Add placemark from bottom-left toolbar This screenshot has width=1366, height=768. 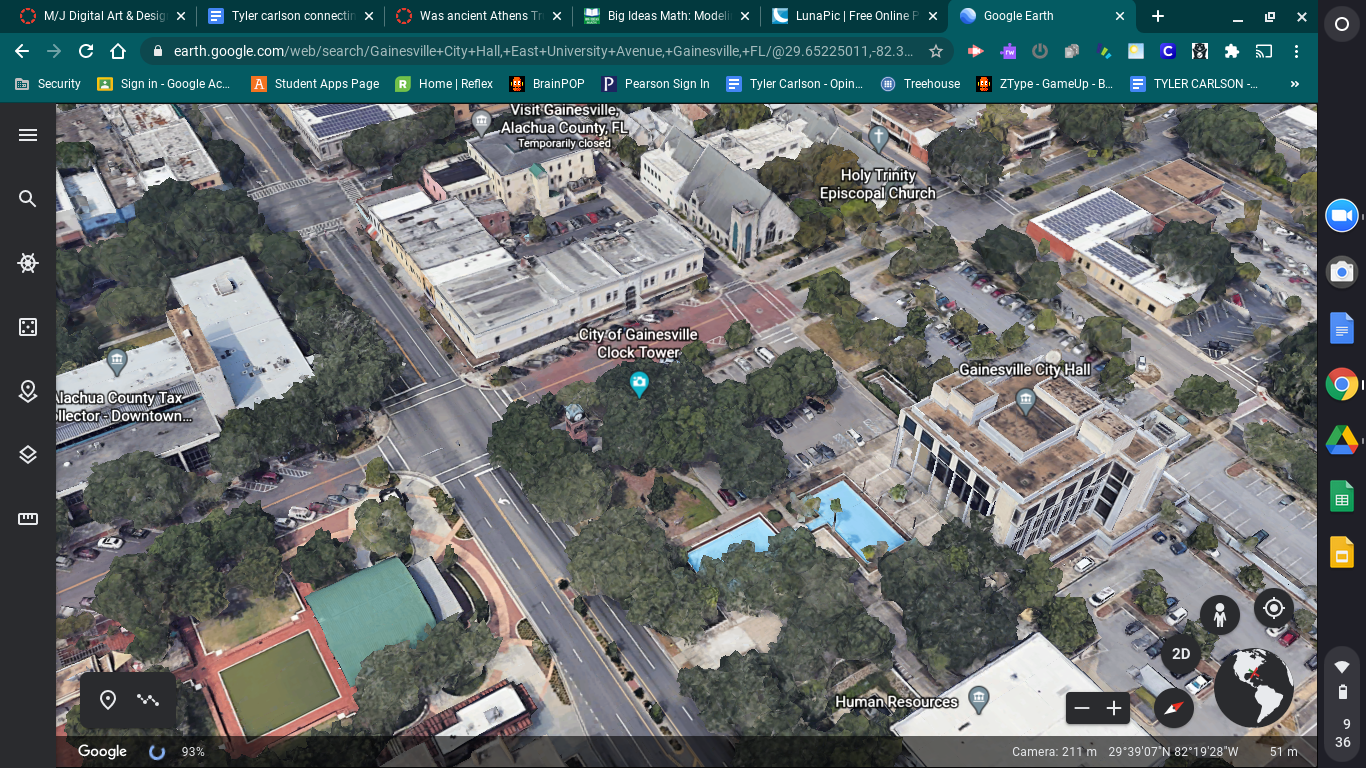108,700
